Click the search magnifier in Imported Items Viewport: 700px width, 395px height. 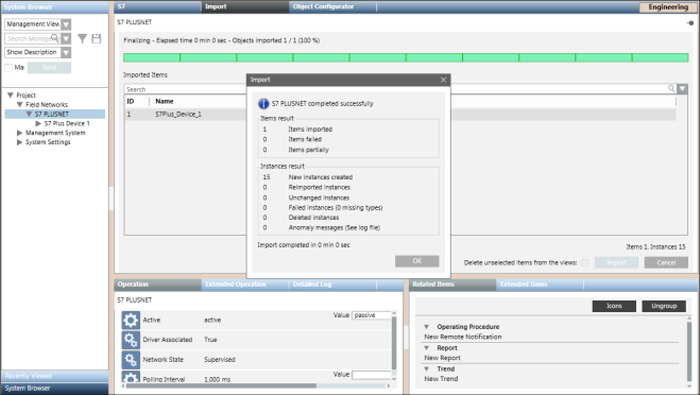(671, 88)
